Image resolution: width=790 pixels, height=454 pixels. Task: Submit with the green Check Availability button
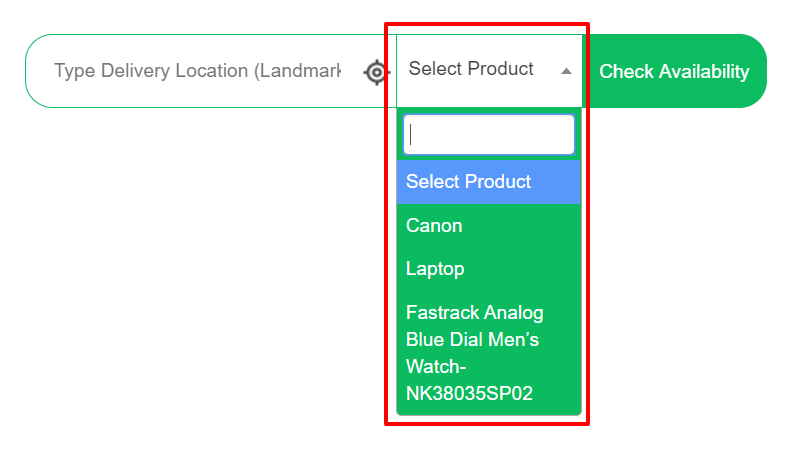pyautogui.click(x=674, y=71)
